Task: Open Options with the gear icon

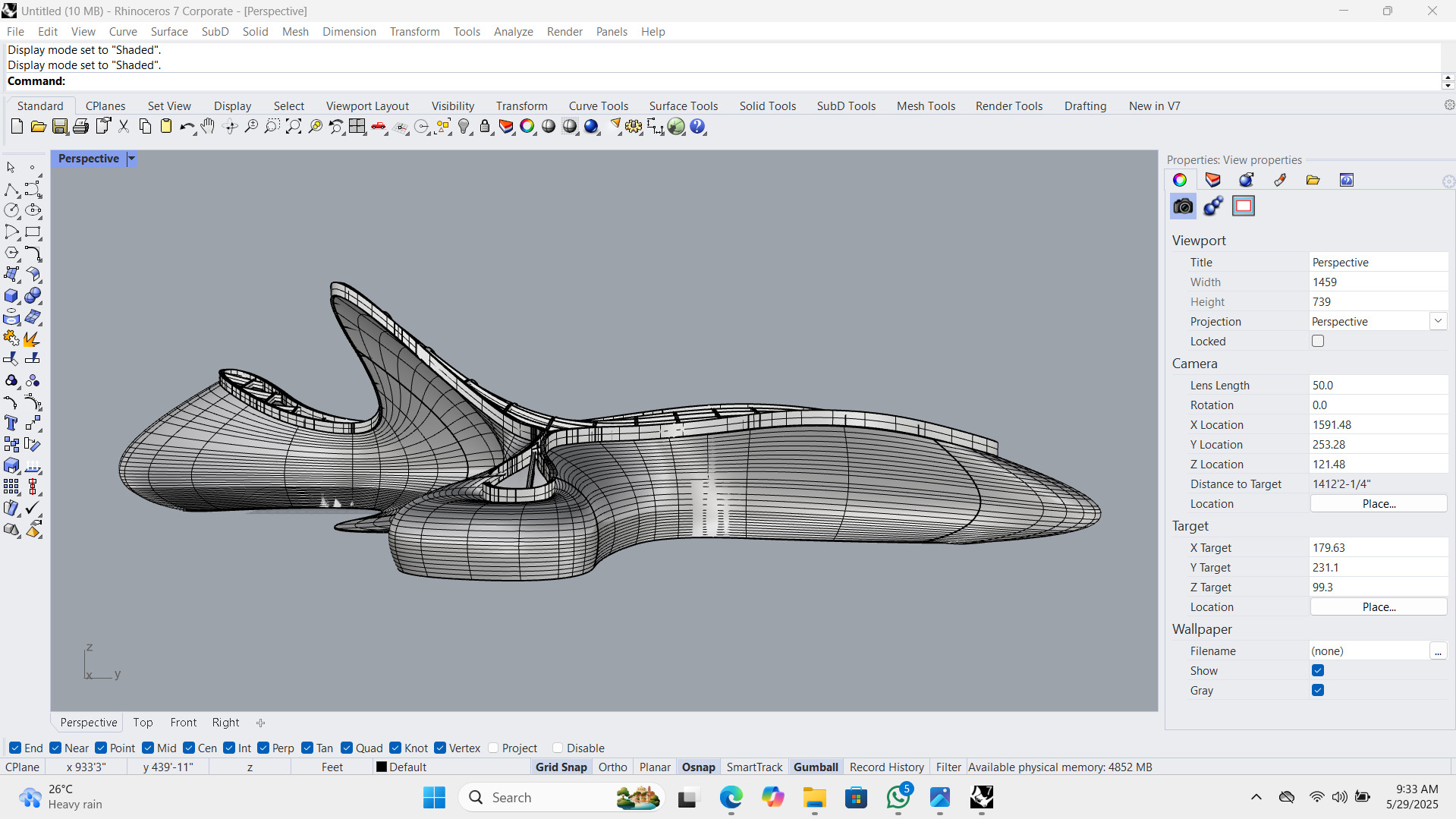Action: point(634,127)
